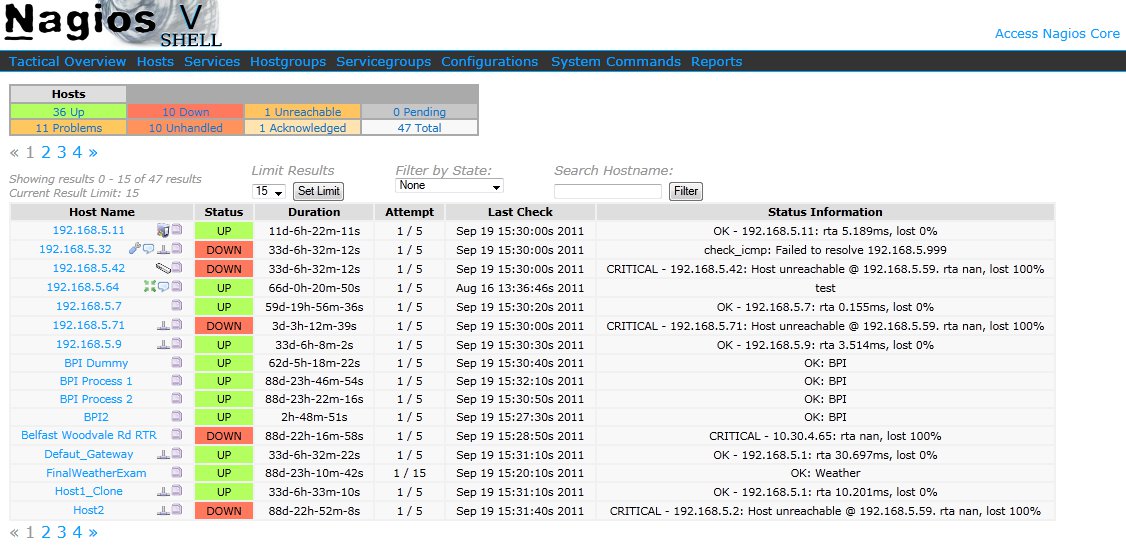Go to the Hosts menu item
Image resolution: width=1126 pixels, height=548 pixels.
point(155,62)
